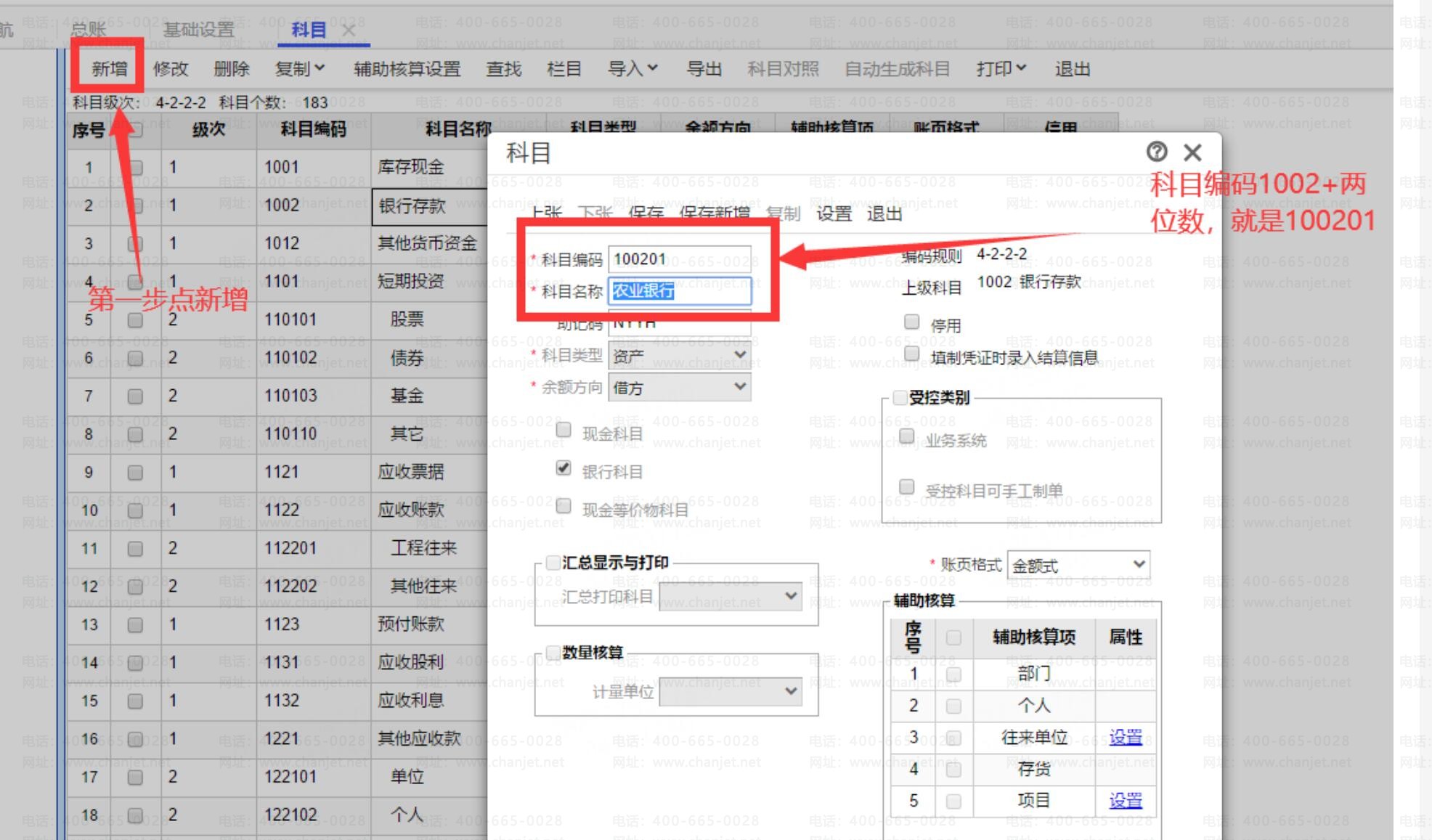
Task: Close the 科目 tab
Action: tap(349, 30)
